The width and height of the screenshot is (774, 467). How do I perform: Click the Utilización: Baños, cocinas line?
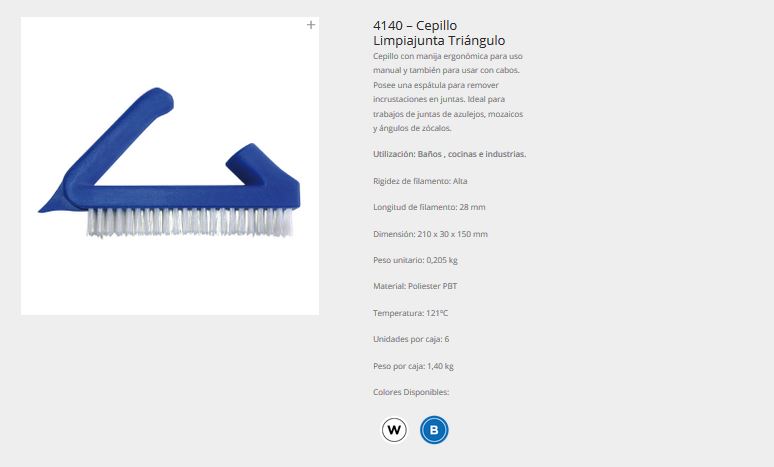pyautogui.click(x=449, y=154)
